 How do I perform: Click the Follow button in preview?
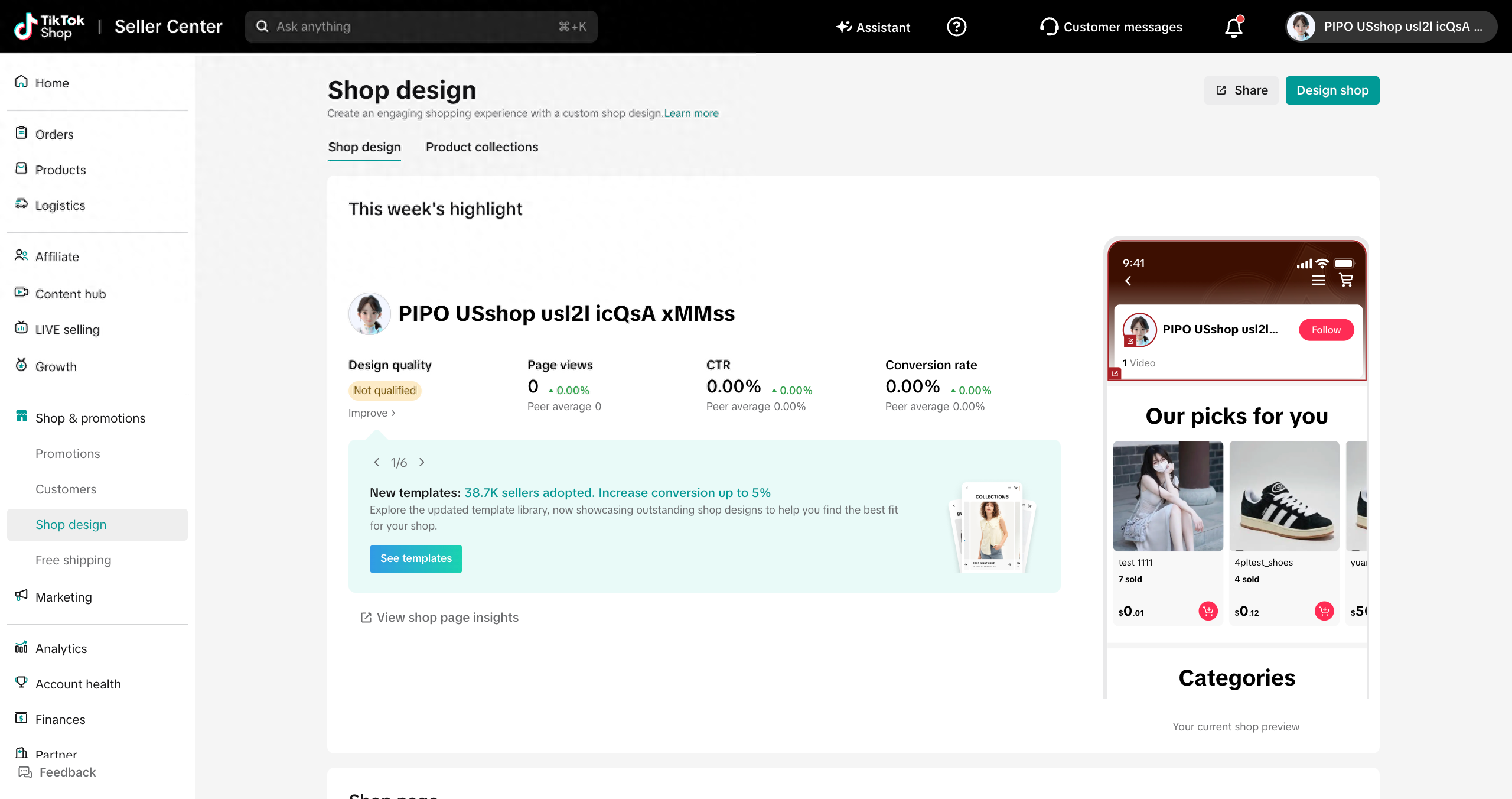(x=1326, y=330)
